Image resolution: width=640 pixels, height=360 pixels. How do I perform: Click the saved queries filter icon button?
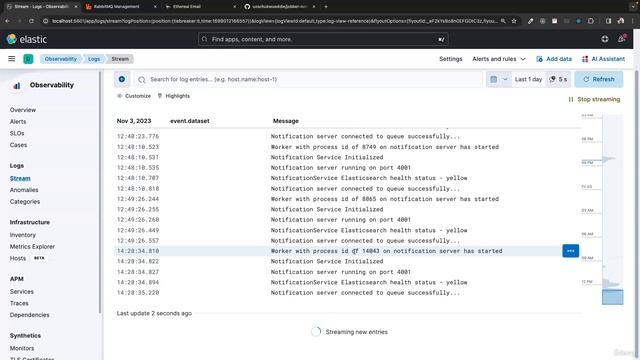coord(122,79)
